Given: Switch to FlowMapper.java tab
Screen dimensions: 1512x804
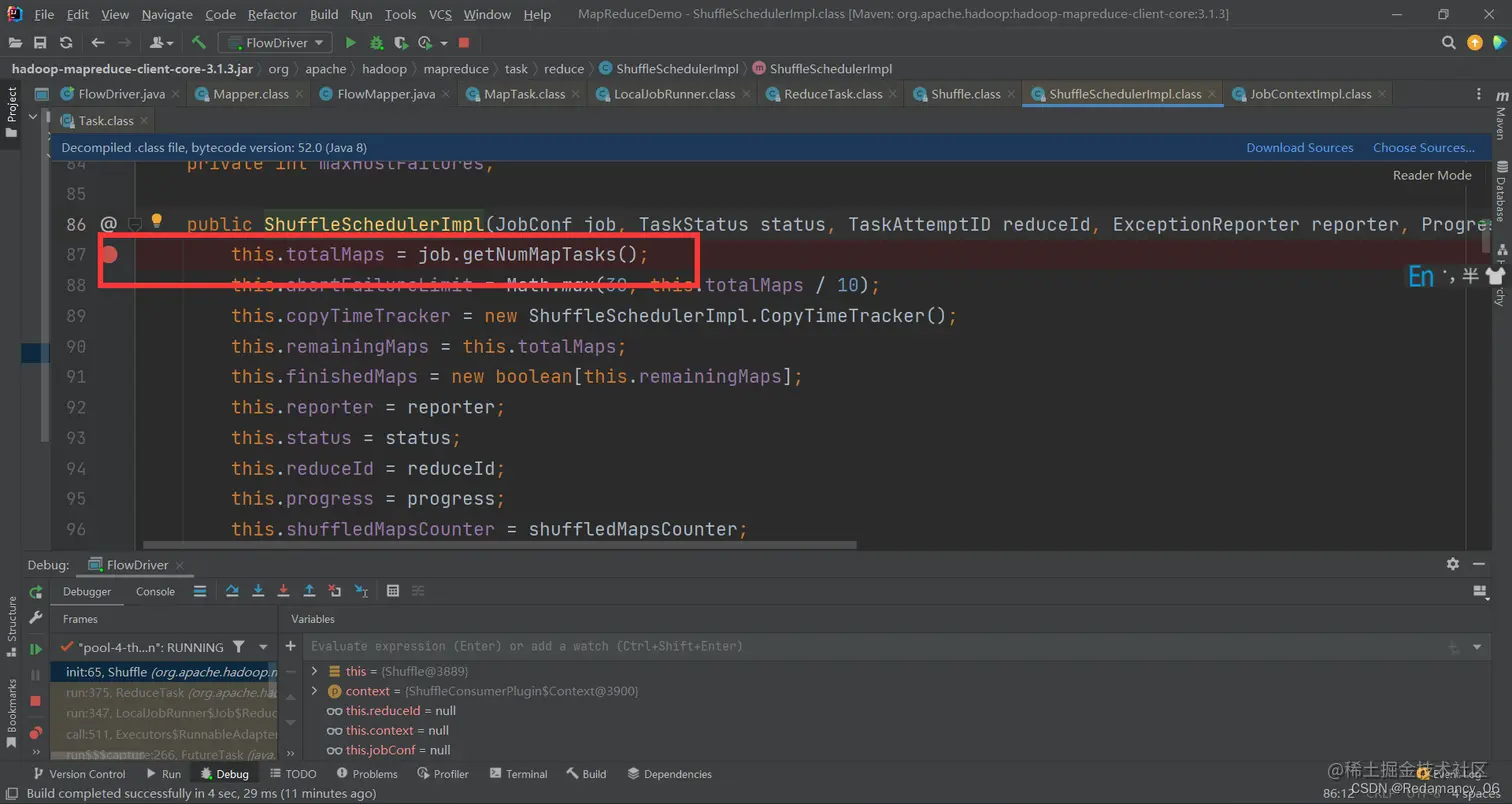Looking at the screenshot, I should (386, 94).
